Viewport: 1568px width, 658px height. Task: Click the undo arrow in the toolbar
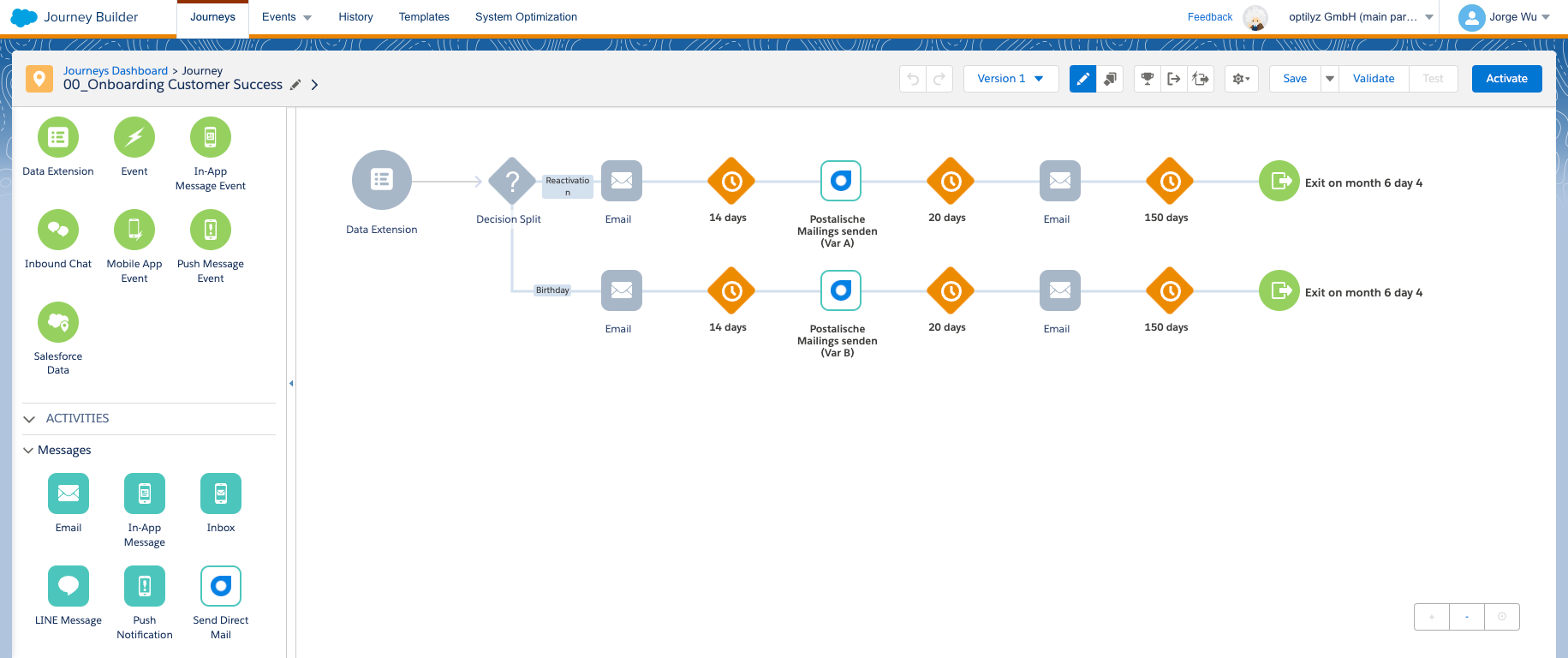pos(913,79)
